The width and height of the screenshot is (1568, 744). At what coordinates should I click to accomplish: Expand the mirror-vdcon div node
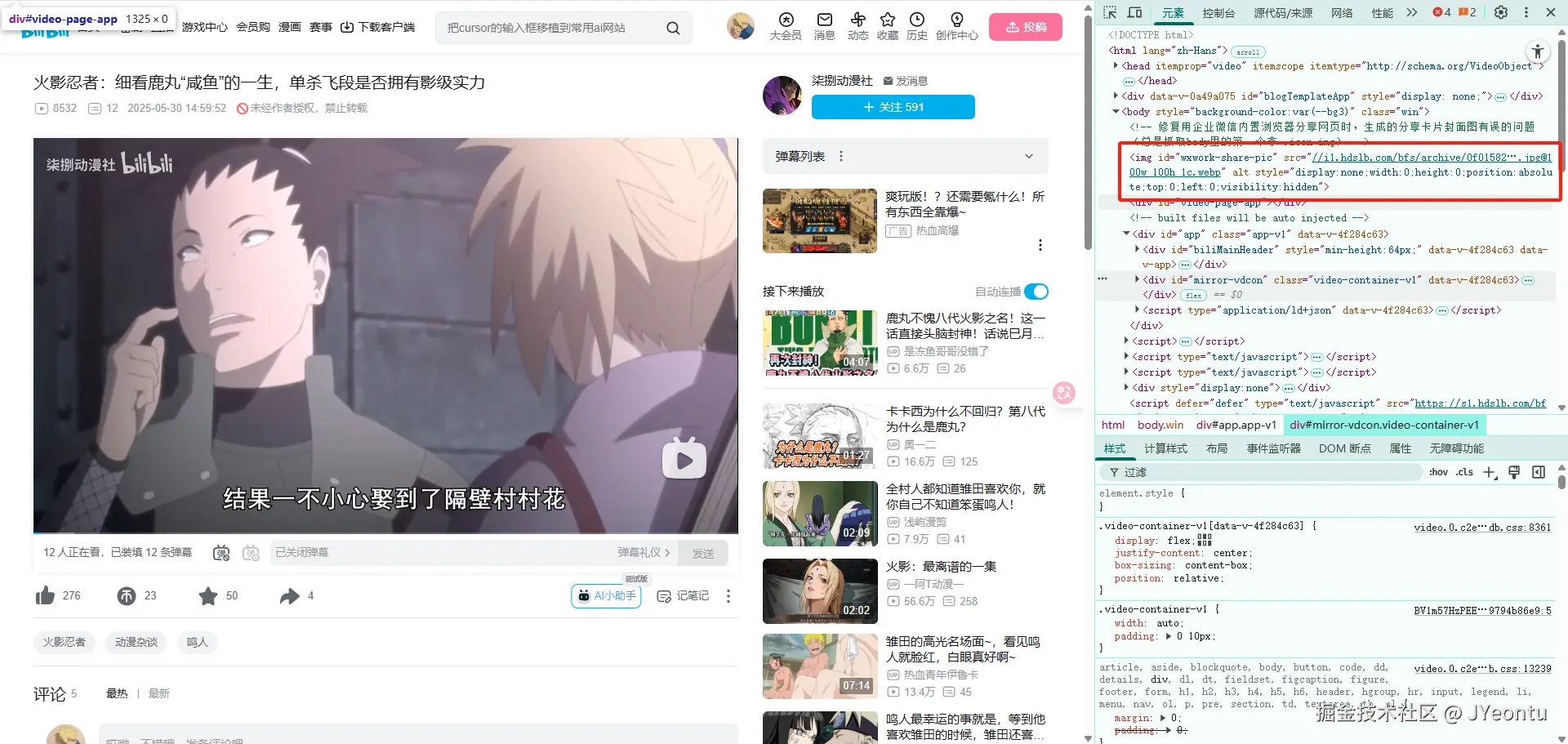point(1137,279)
